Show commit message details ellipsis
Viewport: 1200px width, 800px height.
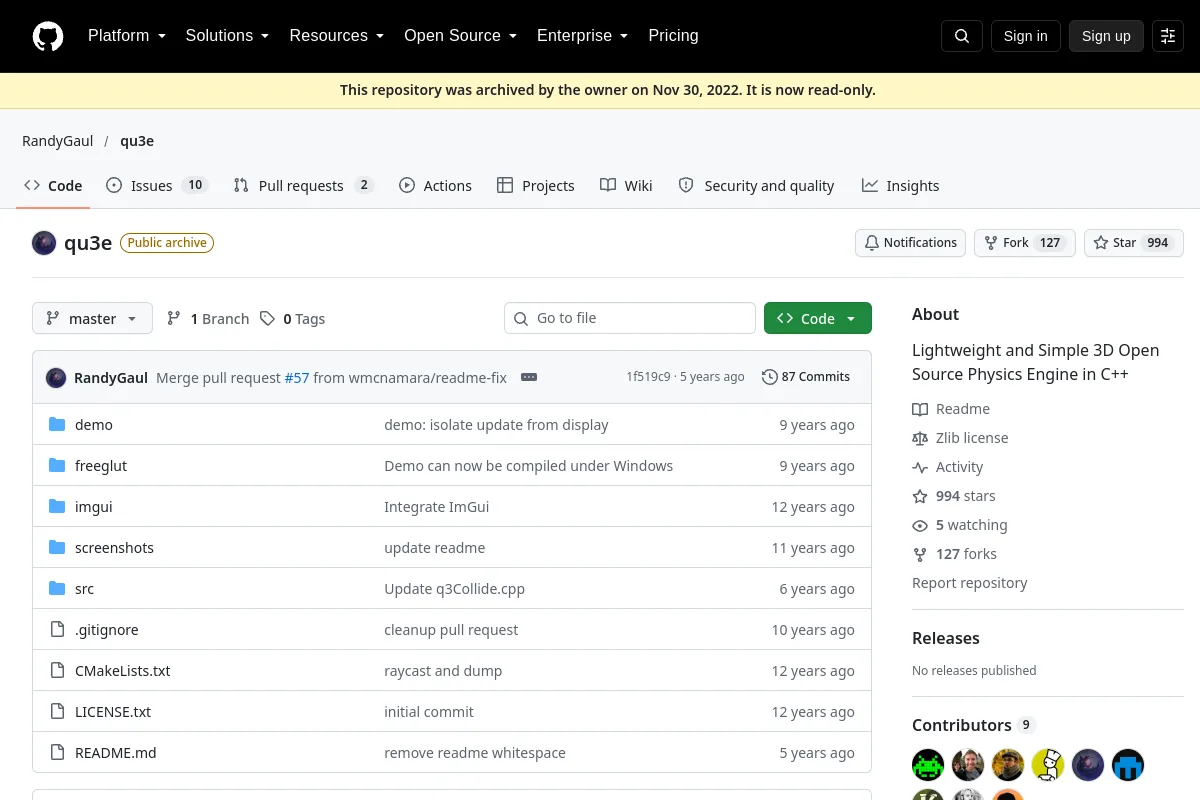[x=529, y=377]
